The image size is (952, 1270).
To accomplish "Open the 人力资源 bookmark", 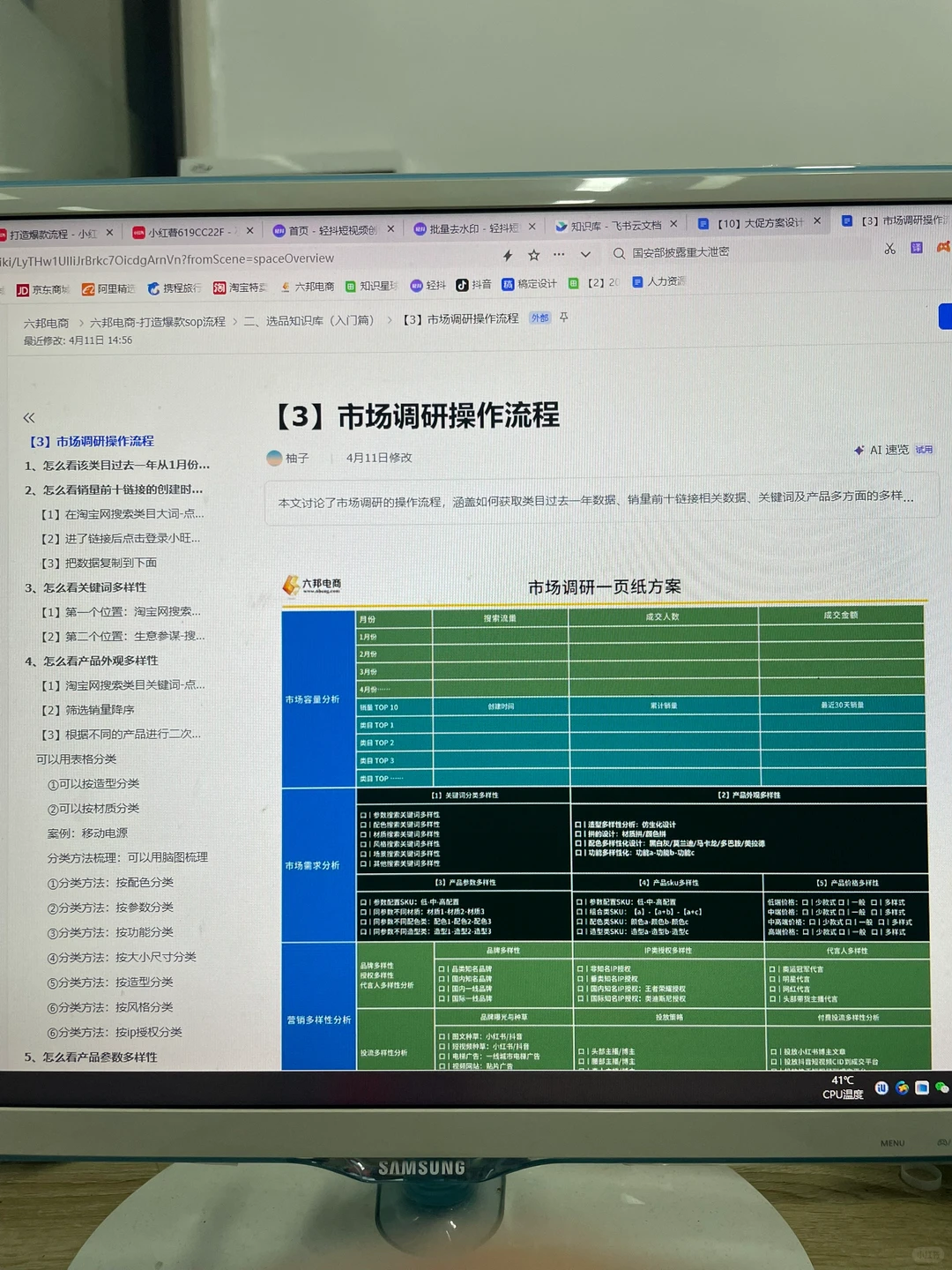I will tap(658, 281).
